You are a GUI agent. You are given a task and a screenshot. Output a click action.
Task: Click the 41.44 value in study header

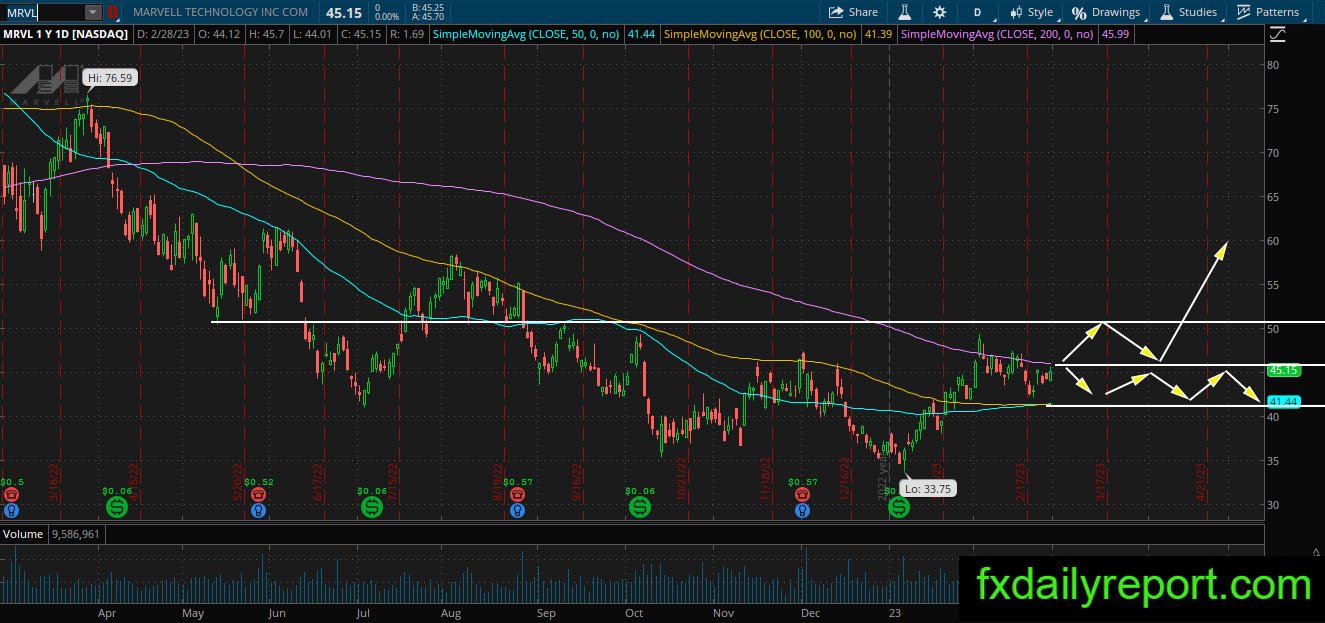pos(641,34)
